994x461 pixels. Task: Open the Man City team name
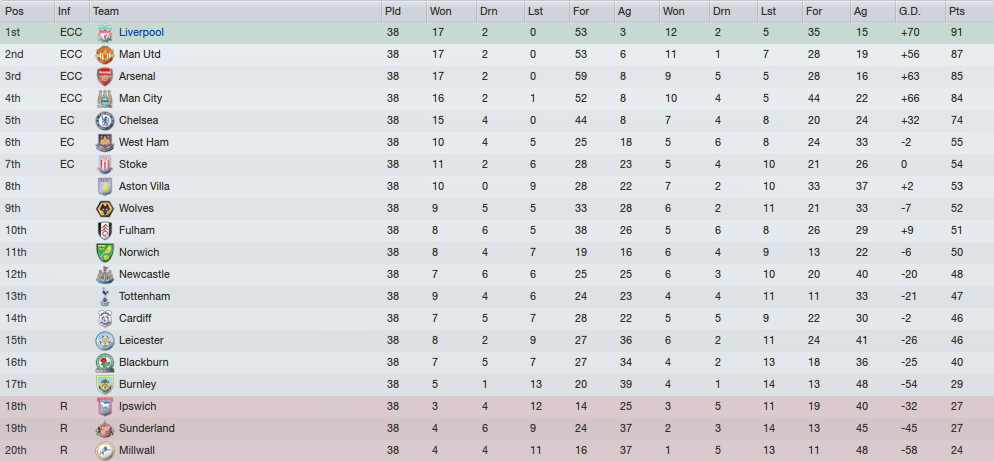(140, 98)
